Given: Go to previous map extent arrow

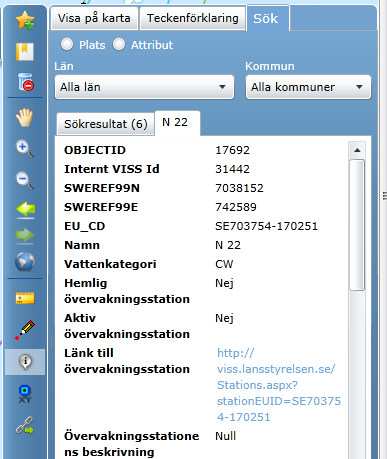Looking at the screenshot, I should (x=25, y=210).
